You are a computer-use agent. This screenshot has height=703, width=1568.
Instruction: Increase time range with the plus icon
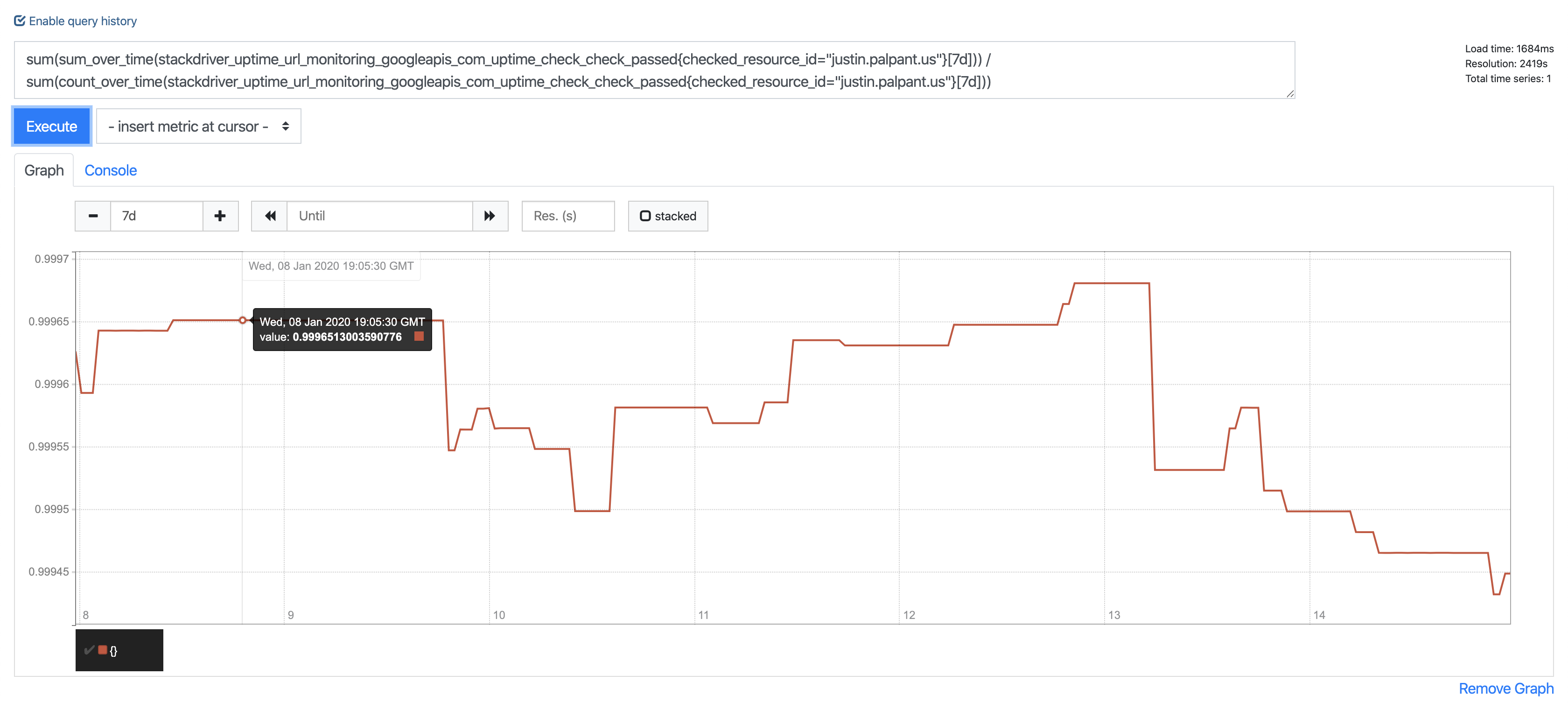click(x=220, y=216)
